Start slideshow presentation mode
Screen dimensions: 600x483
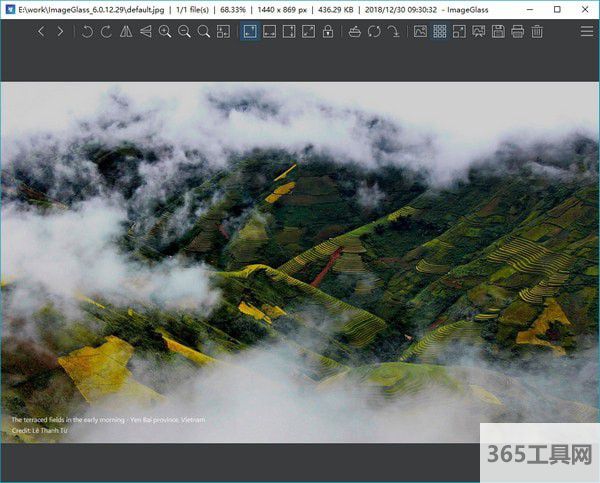tap(479, 32)
